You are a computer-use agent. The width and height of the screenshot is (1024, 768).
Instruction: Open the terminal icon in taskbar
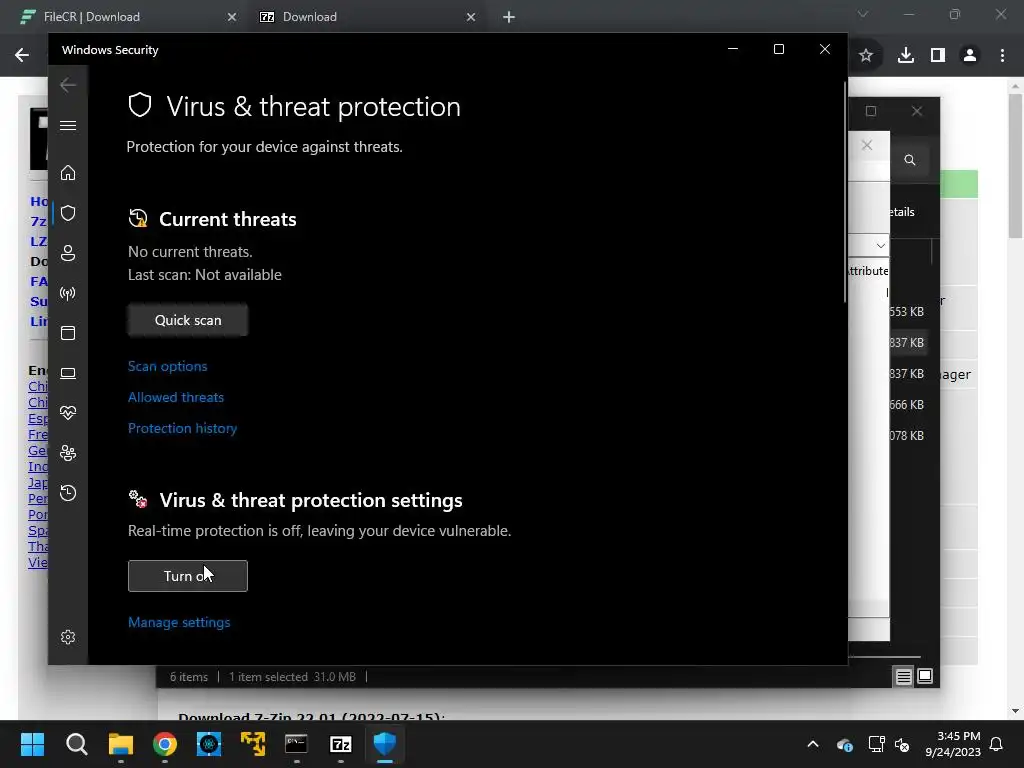point(296,744)
